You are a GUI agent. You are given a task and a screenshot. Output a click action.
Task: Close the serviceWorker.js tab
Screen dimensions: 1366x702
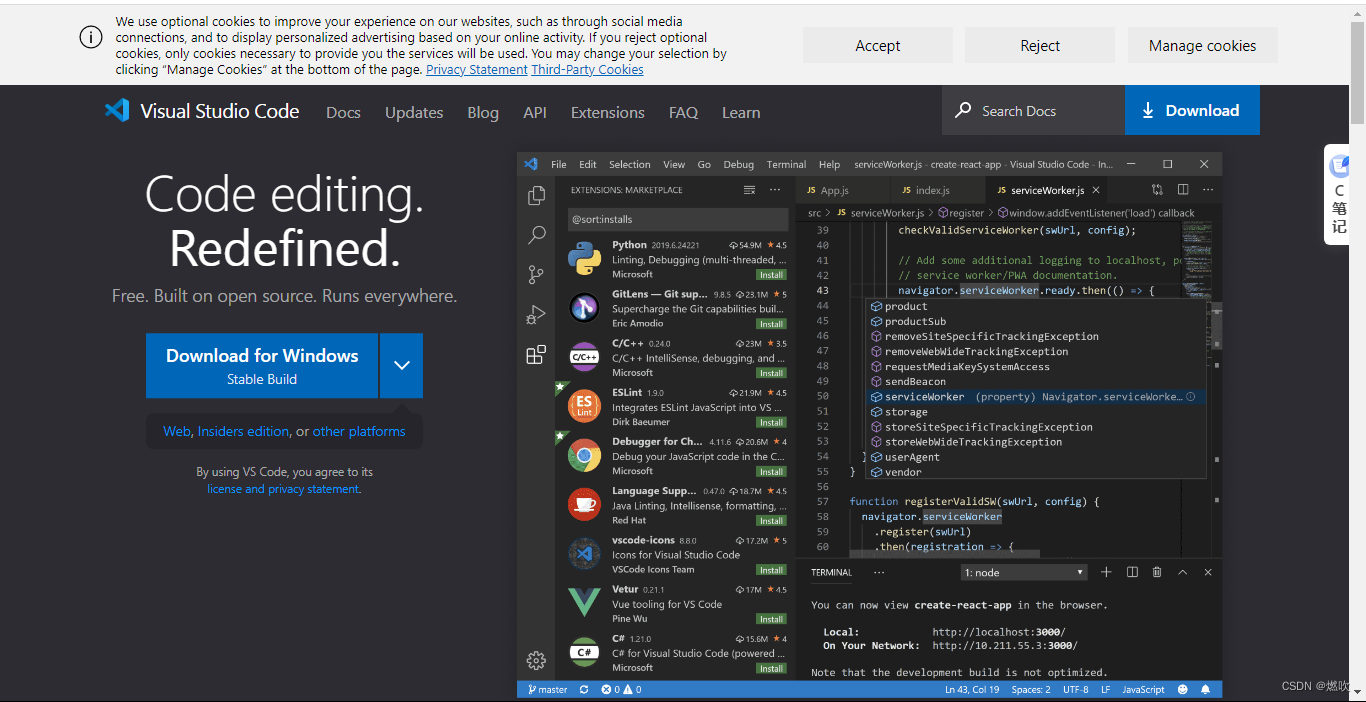[x=1096, y=190]
